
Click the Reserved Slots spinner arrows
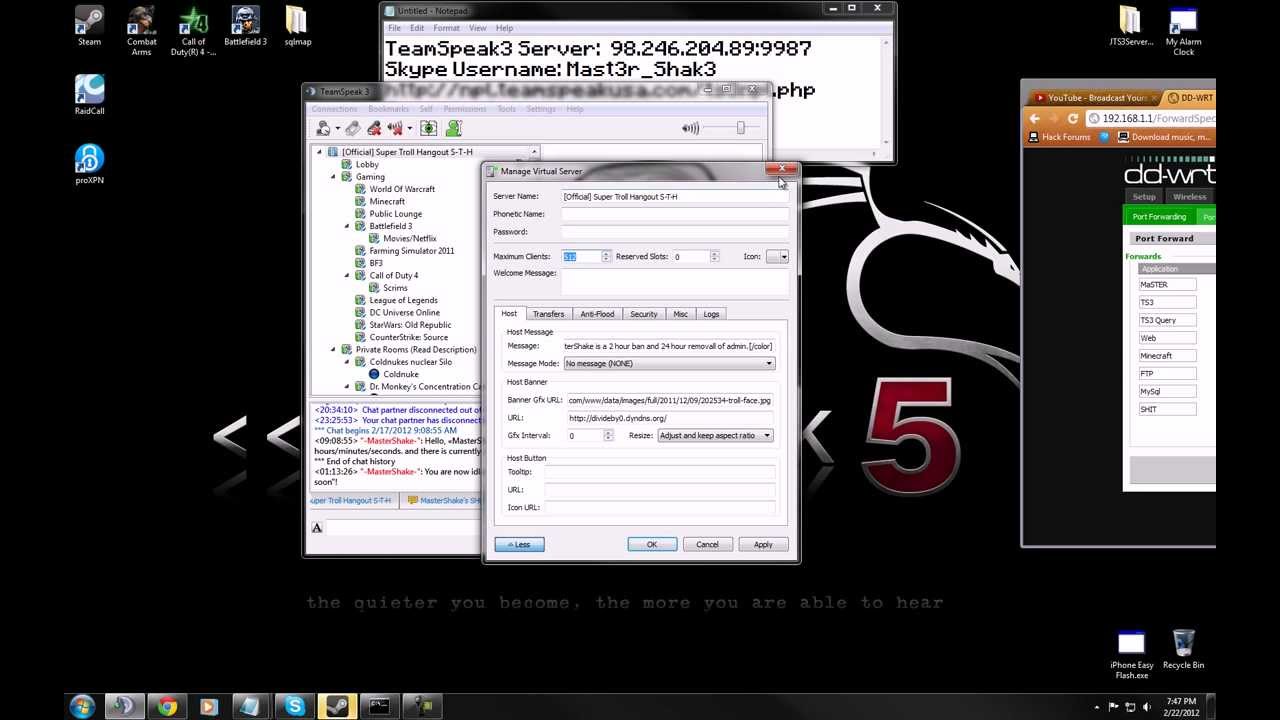click(x=714, y=257)
